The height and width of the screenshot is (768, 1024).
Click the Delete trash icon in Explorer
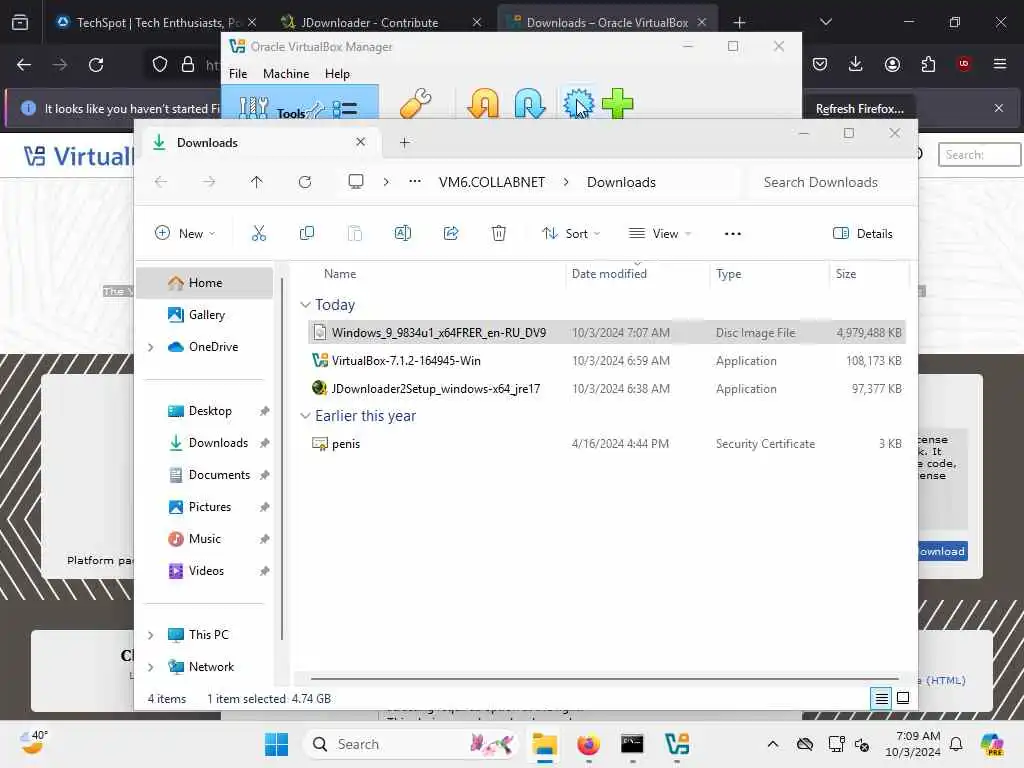[499, 233]
